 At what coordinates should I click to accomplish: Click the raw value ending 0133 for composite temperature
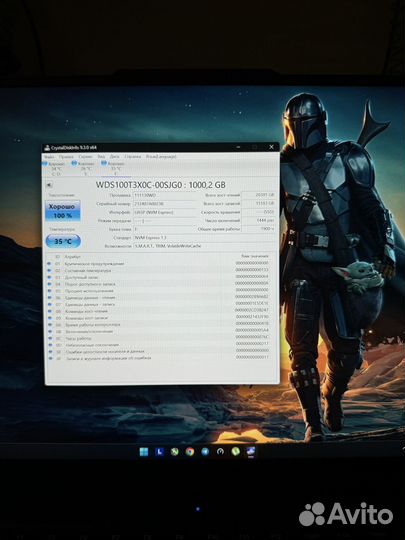click(252, 270)
